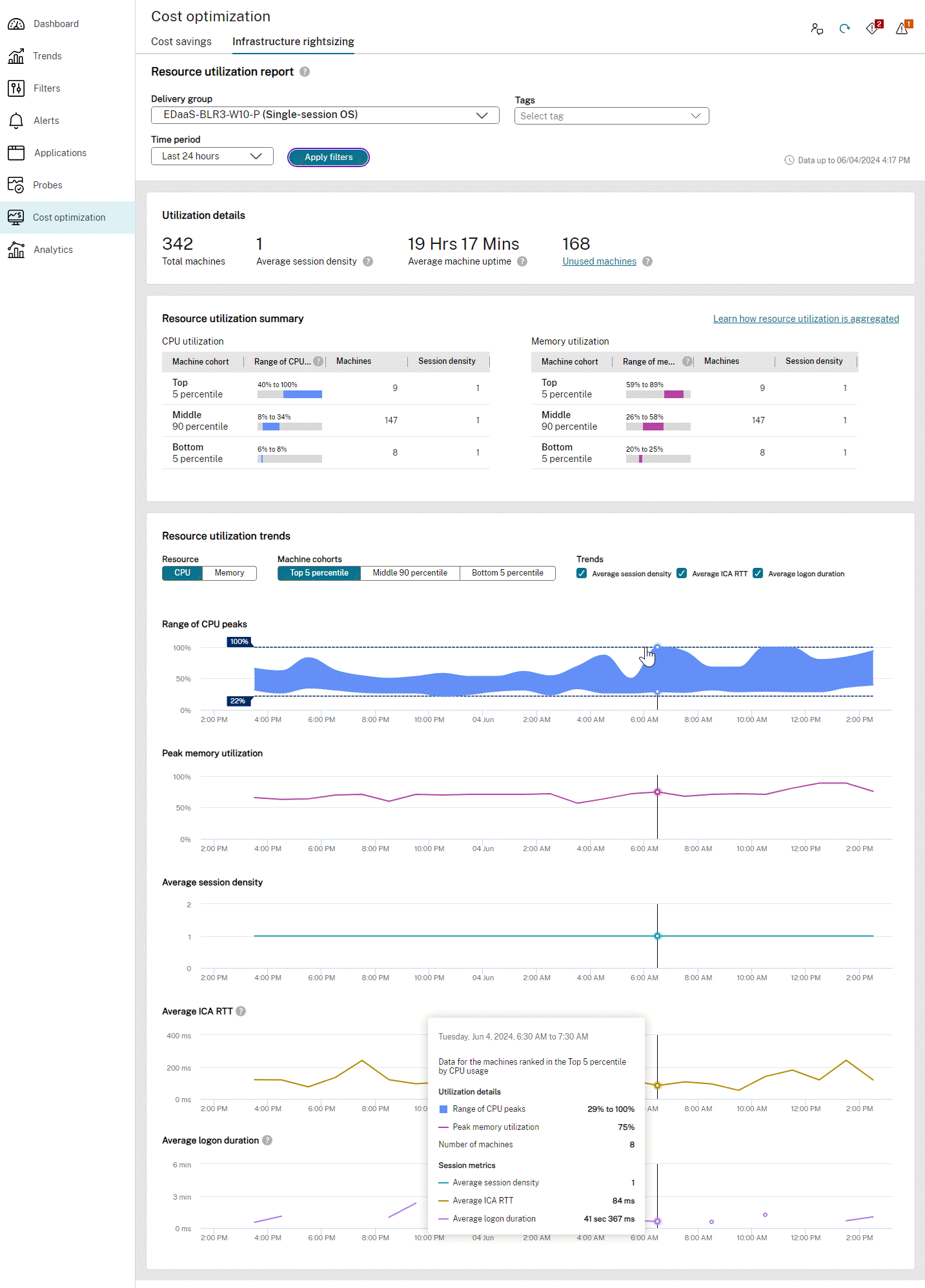
Task: Uncheck the Average session density trend checkbox
Action: coord(582,574)
